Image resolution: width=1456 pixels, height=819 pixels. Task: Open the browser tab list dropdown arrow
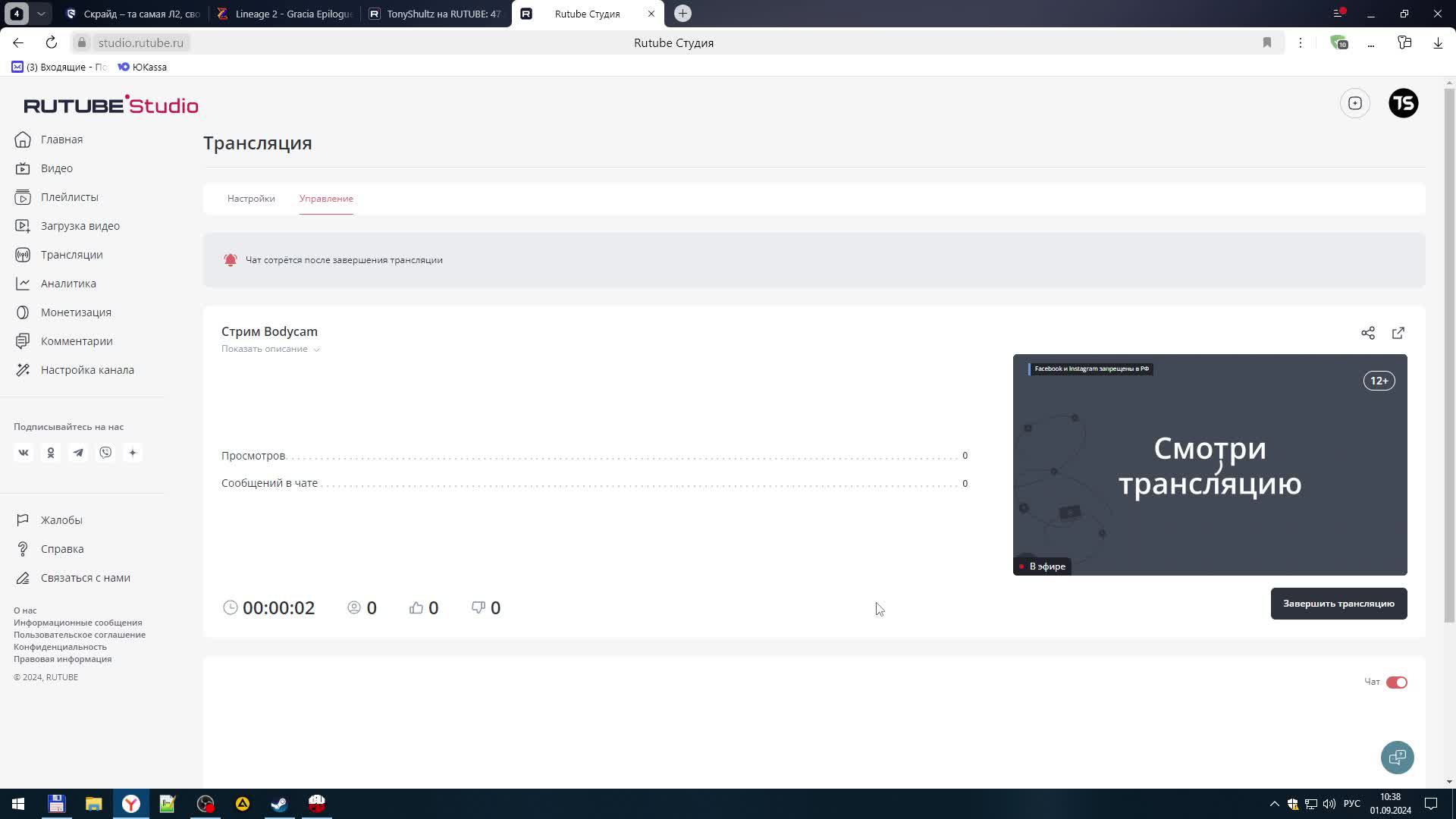pos(41,14)
